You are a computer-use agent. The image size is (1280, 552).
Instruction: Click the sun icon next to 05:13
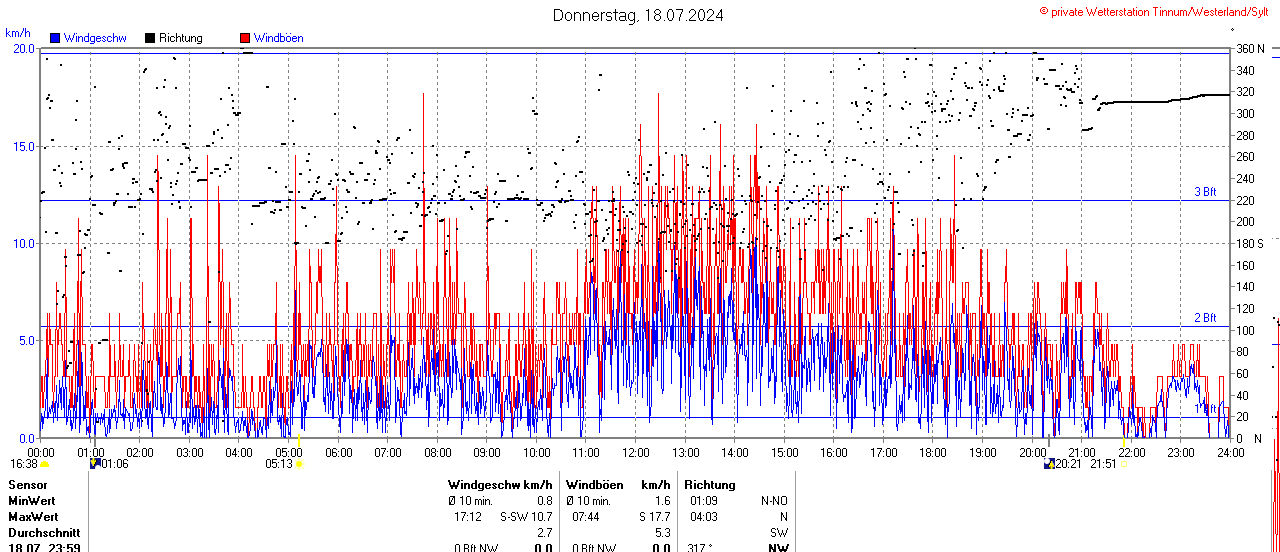coord(300,464)
